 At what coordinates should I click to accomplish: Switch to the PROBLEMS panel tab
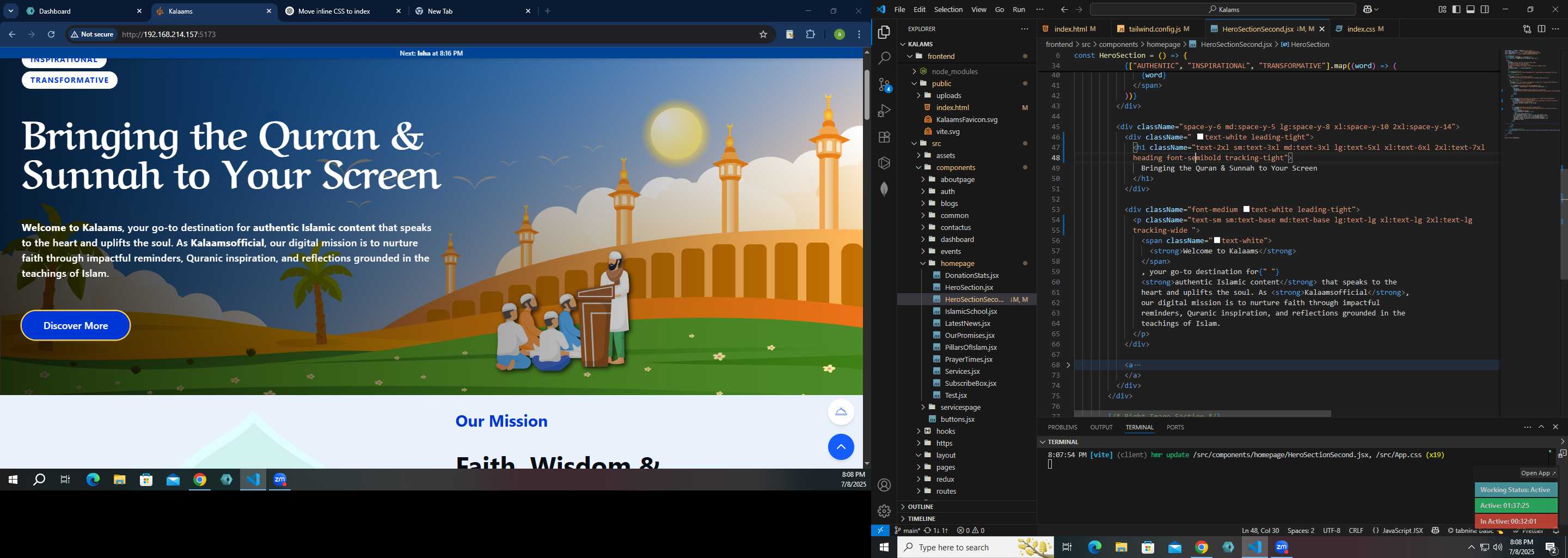click(x=1062, y=428)
